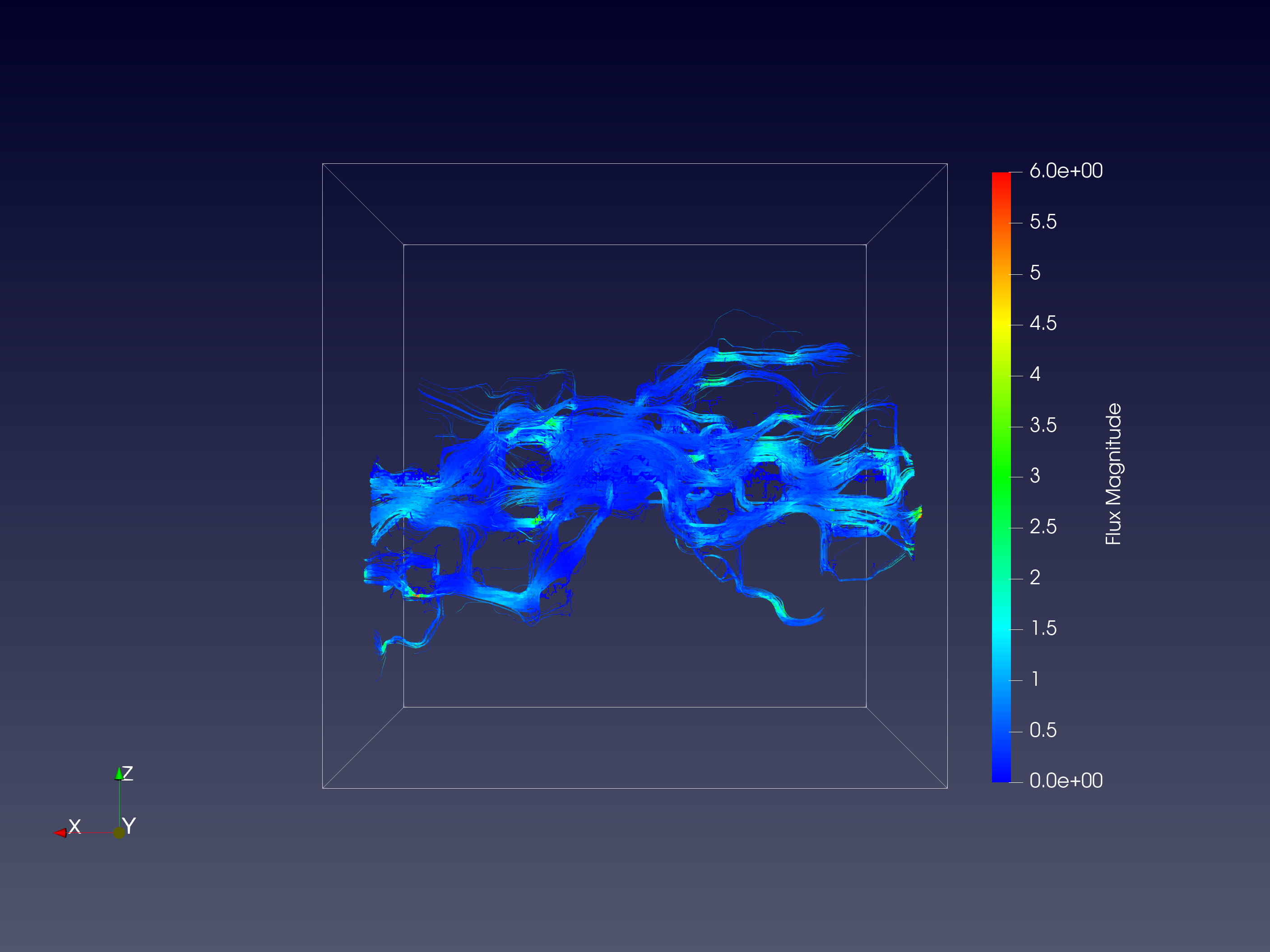The width and height of the screenshot is (1270, 952).
Task: Click the Flux Magnitude legend title
Action: coord(1112,474)
